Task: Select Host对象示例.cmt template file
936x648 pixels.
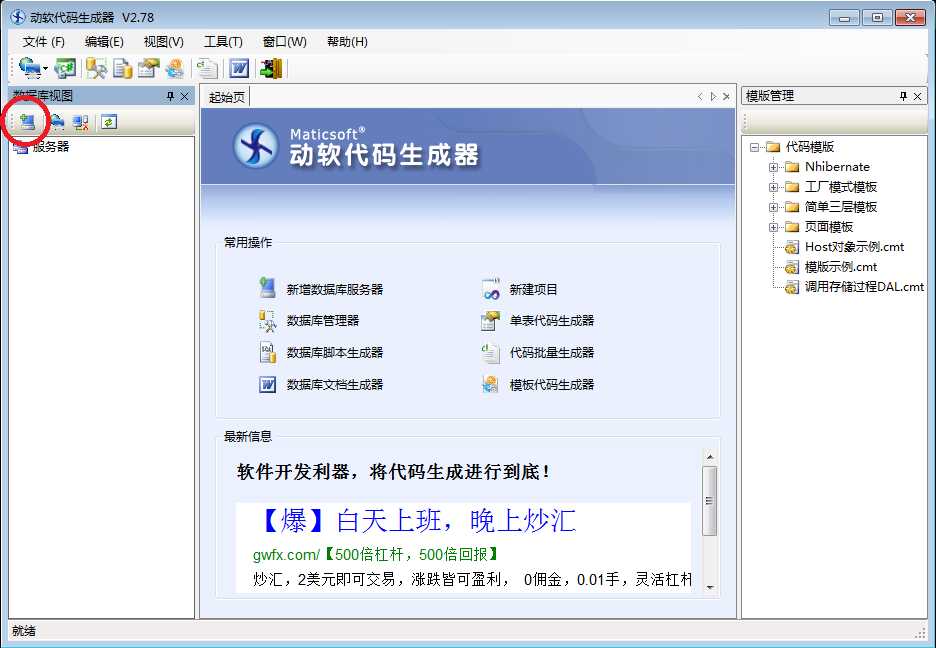Action: point(854,247)
